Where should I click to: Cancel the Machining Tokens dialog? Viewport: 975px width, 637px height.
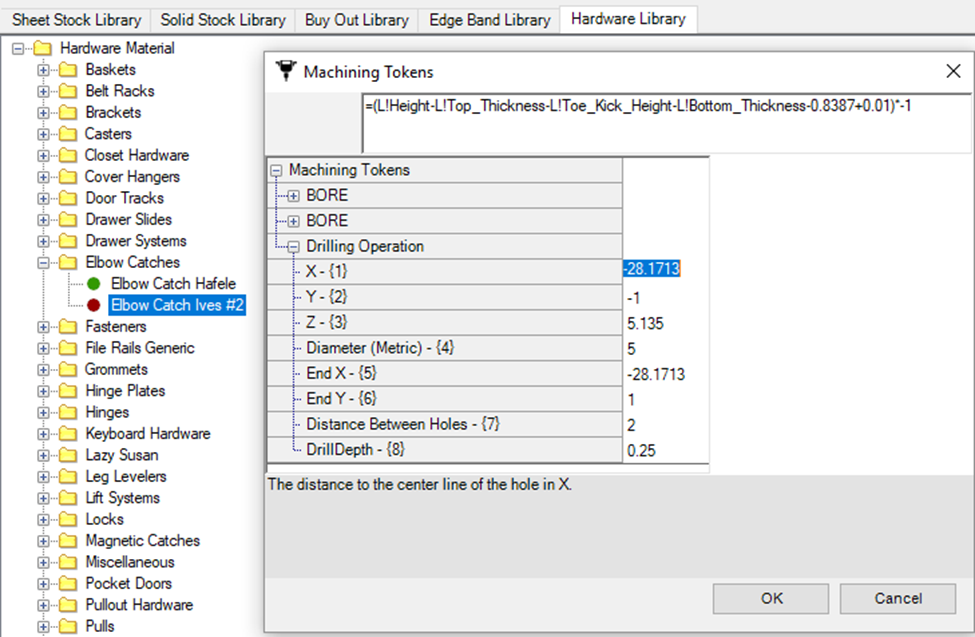[897, 598]
